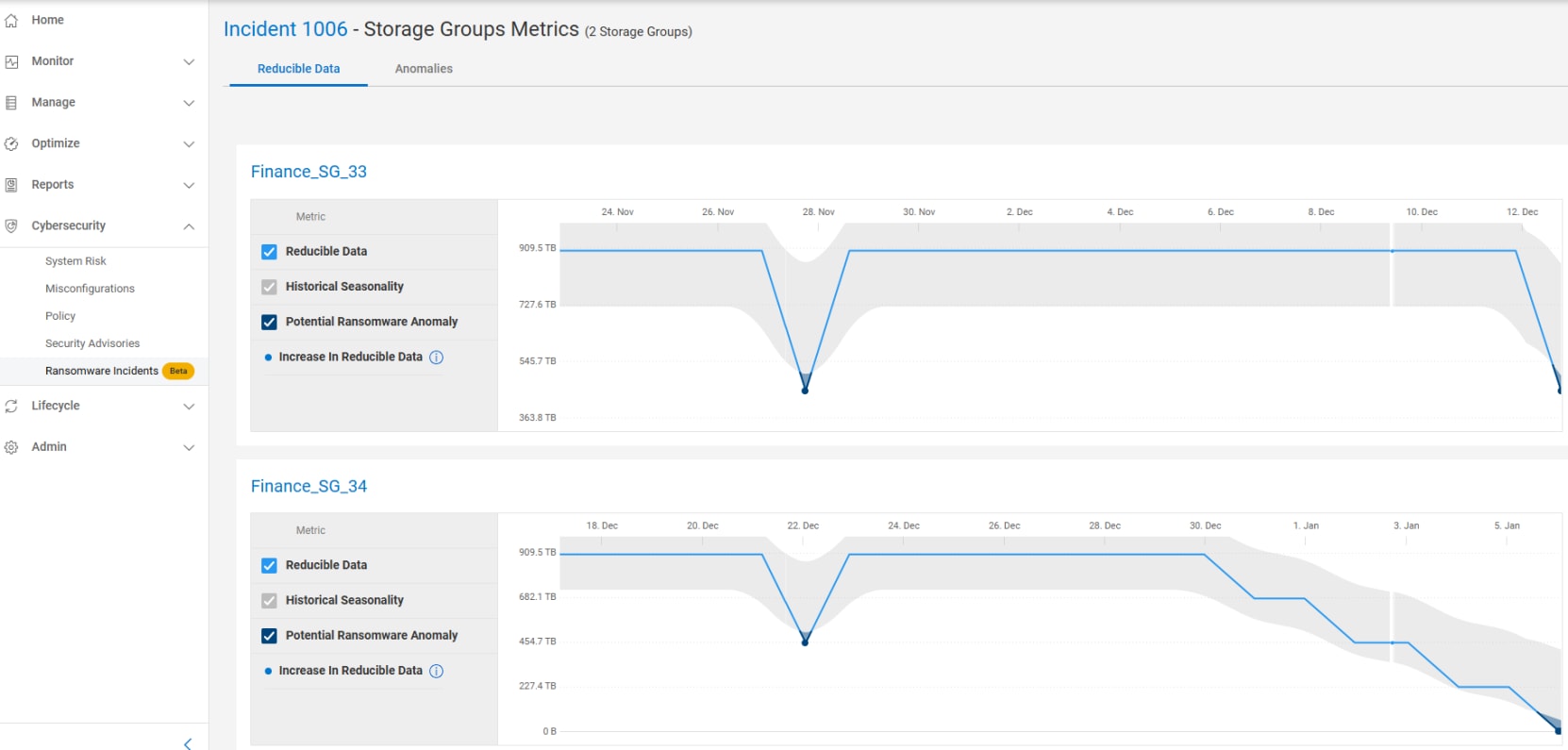The image size is (1568, 750).
Task: Uncheck Reducible Data for Finance_SG_34
Action: tap(269, 565)
